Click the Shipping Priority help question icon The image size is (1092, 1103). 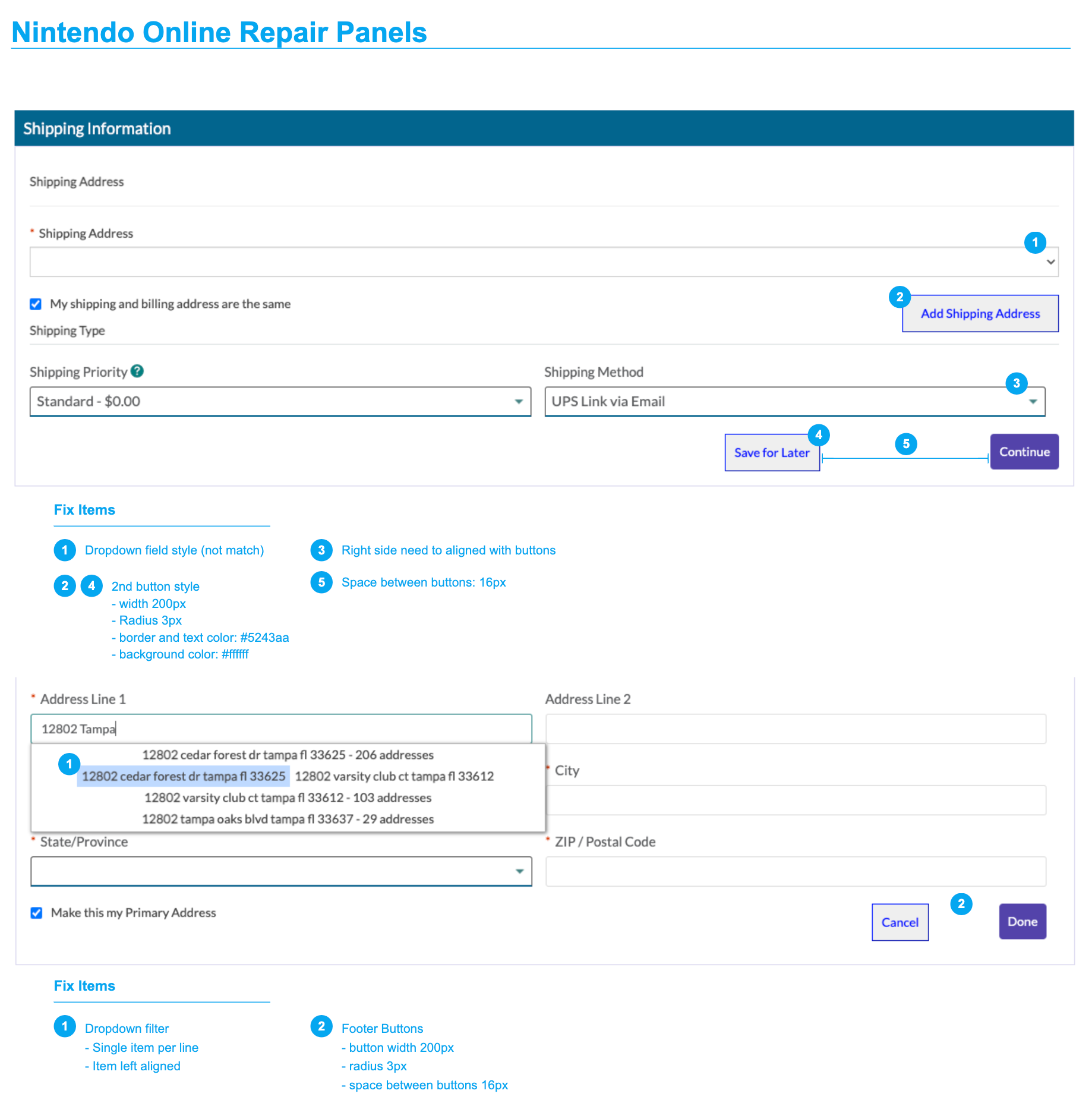[137, 371]
